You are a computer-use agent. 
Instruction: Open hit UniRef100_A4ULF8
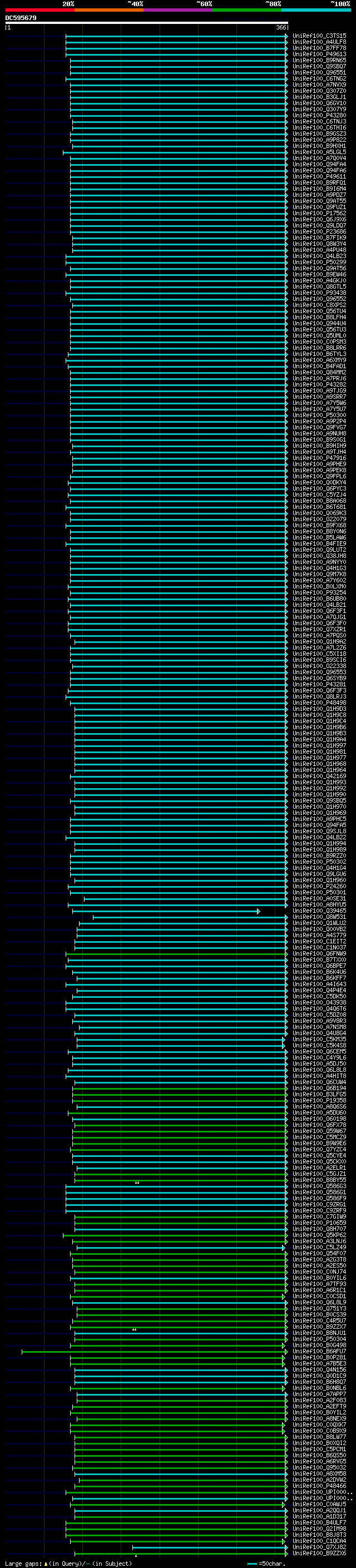point(319,42)
